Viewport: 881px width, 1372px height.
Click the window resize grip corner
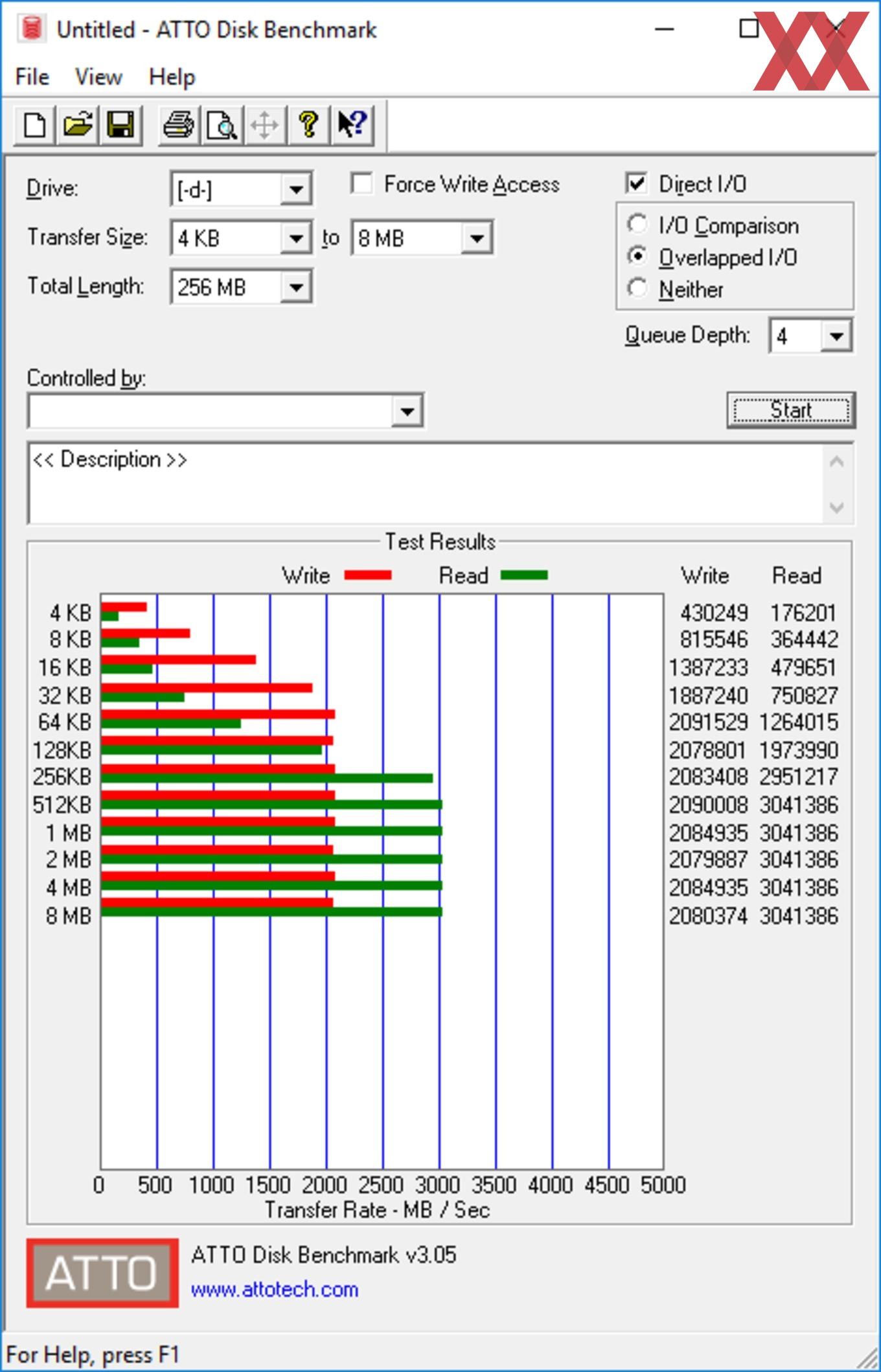click(866, 1357)
